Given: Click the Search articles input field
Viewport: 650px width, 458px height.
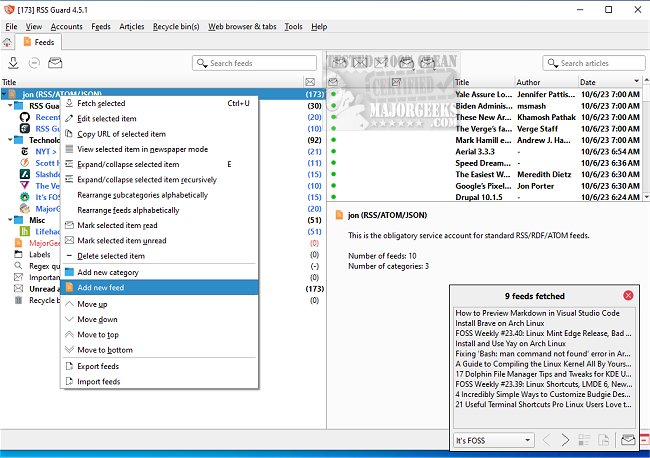Looking at the screenshot, I should pos(596,63).
